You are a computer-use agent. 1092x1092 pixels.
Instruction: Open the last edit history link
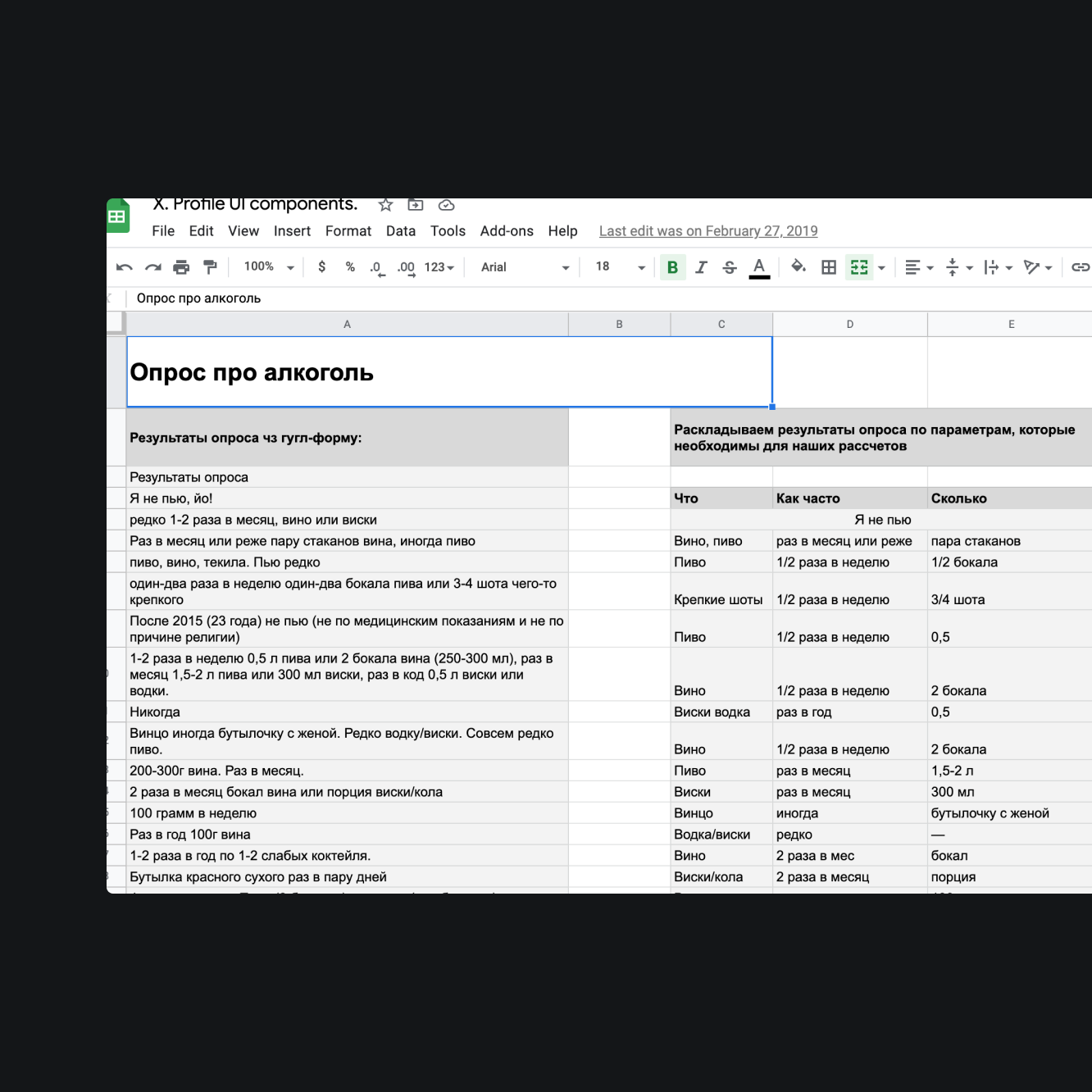point(708,231)
